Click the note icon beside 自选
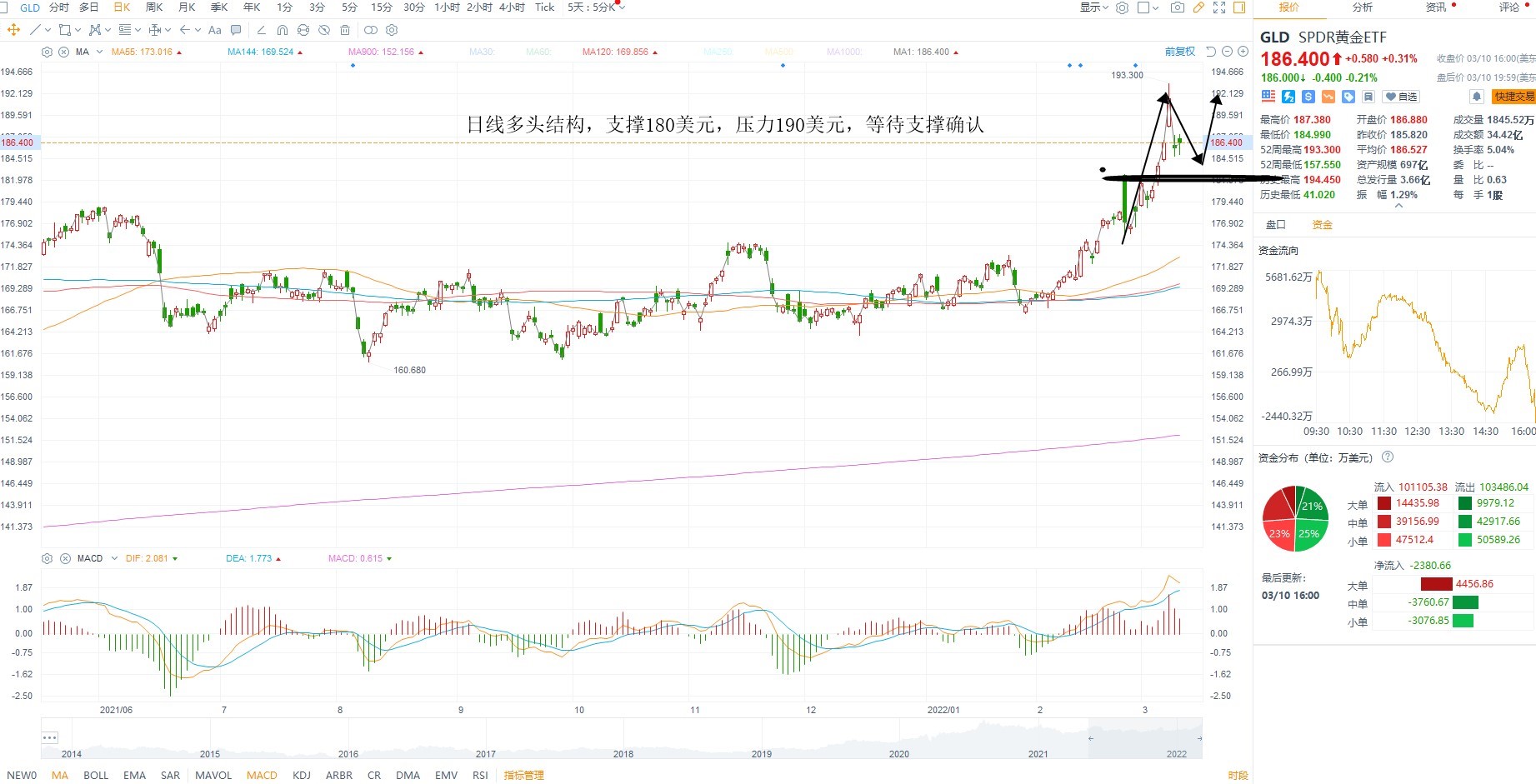The width and height of the screenshot is (1536, 784). (1368, 97)
